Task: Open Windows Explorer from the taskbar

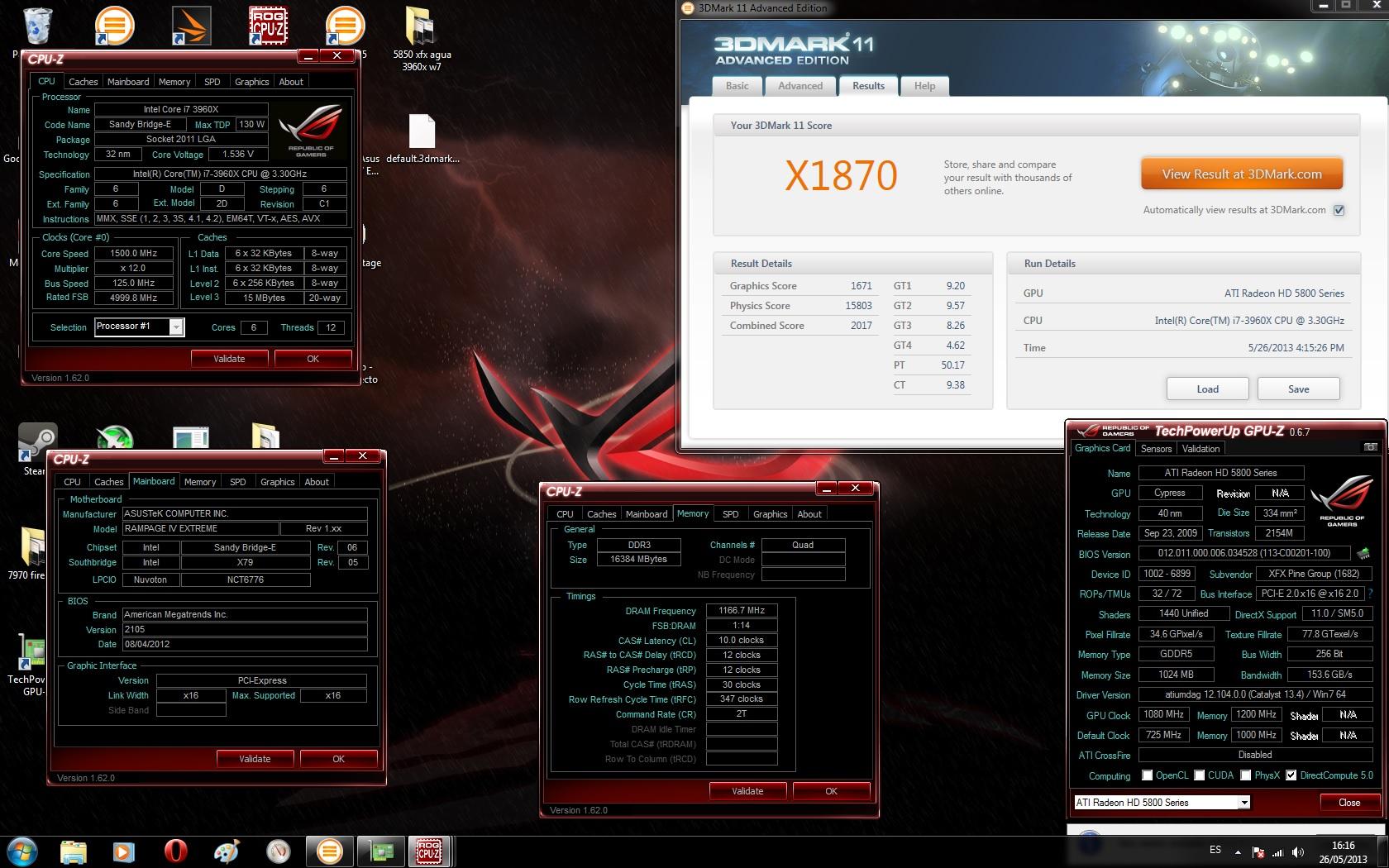Action: pos(74,851)
